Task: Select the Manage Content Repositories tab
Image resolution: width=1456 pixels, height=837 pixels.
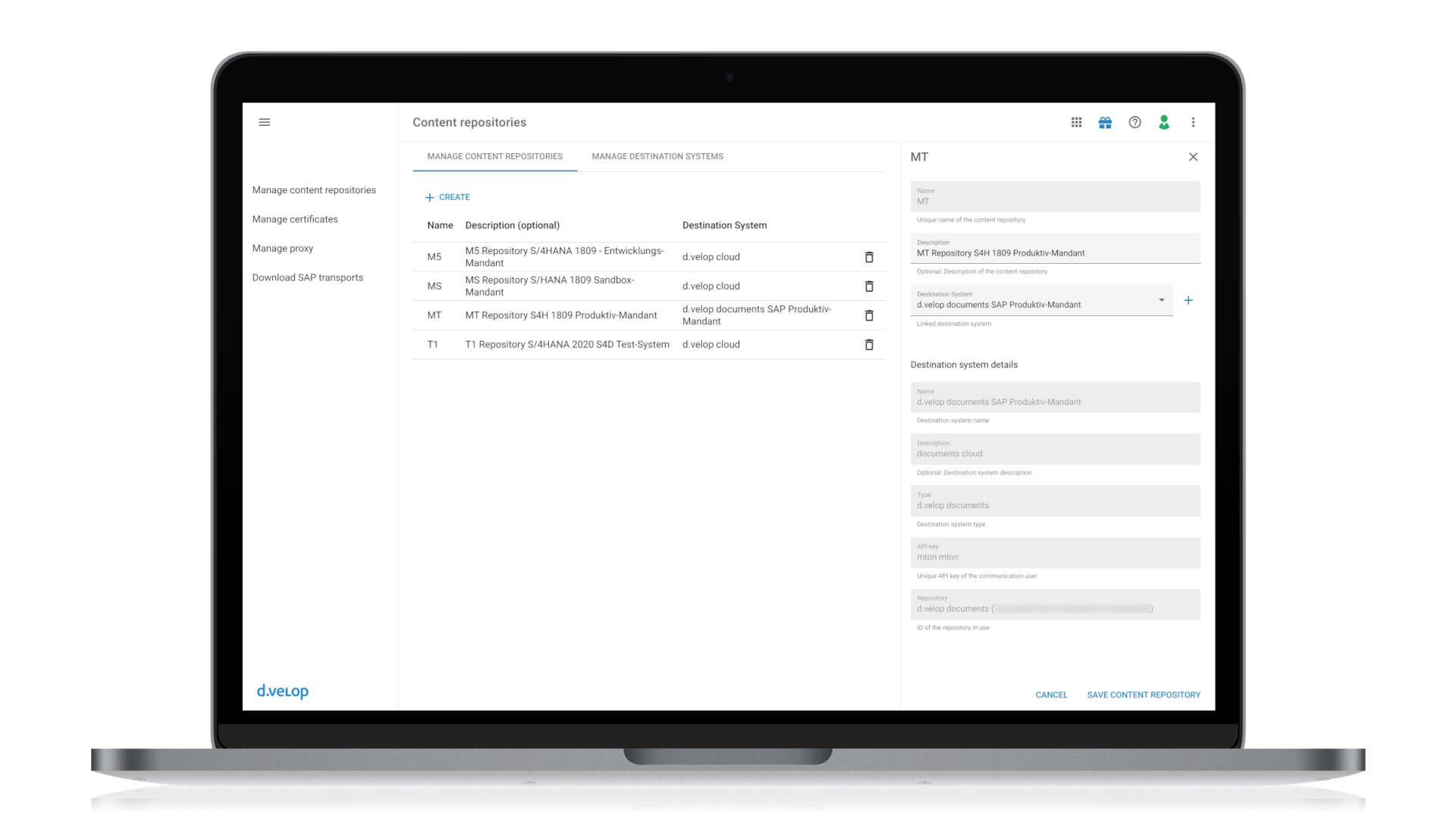Action: click(x=494, y=156)
